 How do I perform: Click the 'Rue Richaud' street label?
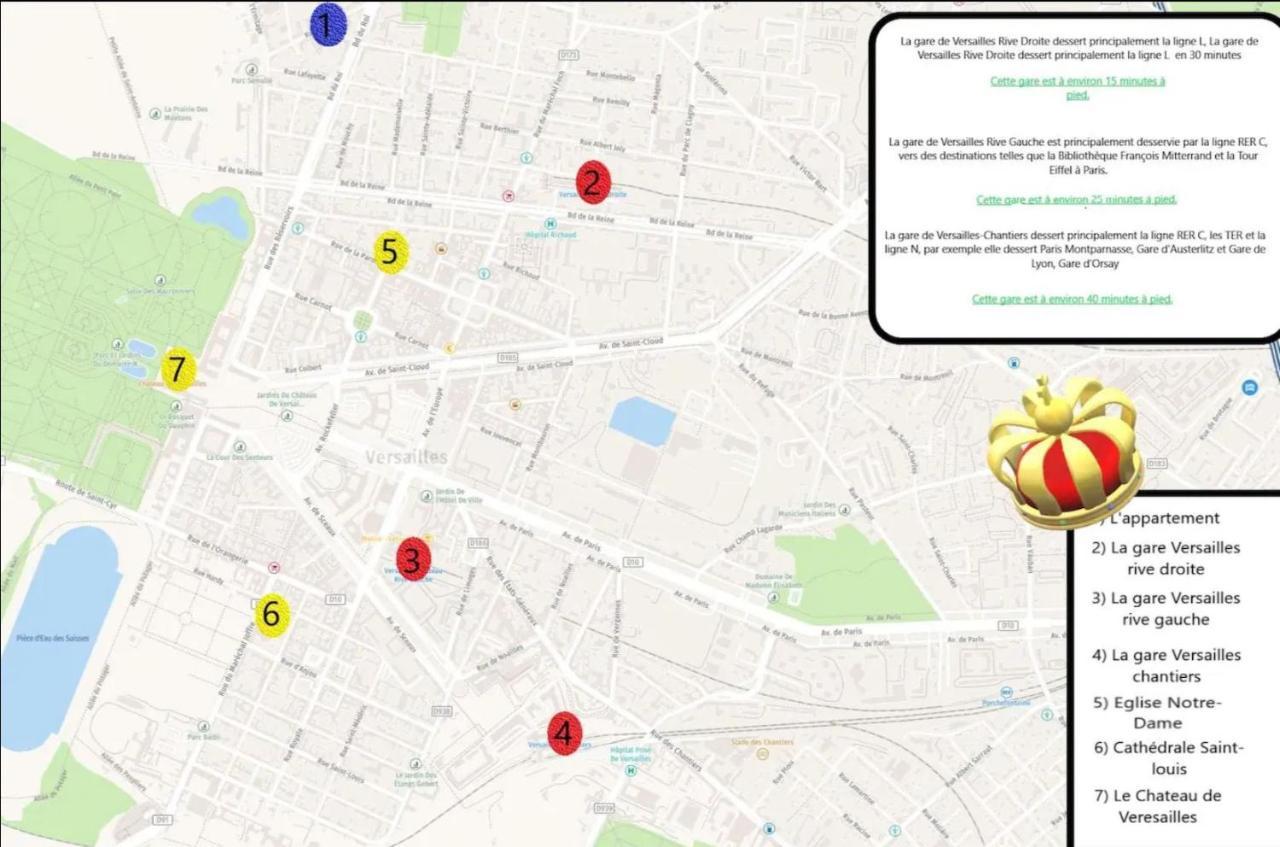point(521,271)
